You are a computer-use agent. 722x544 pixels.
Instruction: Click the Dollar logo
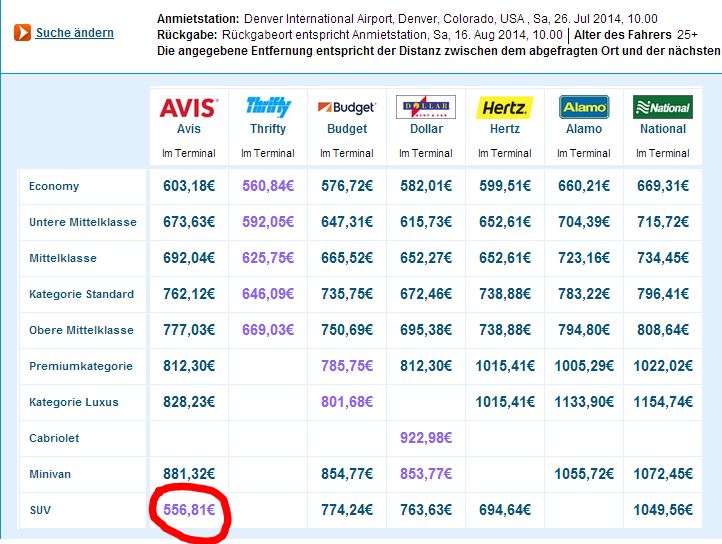(426, 107)
